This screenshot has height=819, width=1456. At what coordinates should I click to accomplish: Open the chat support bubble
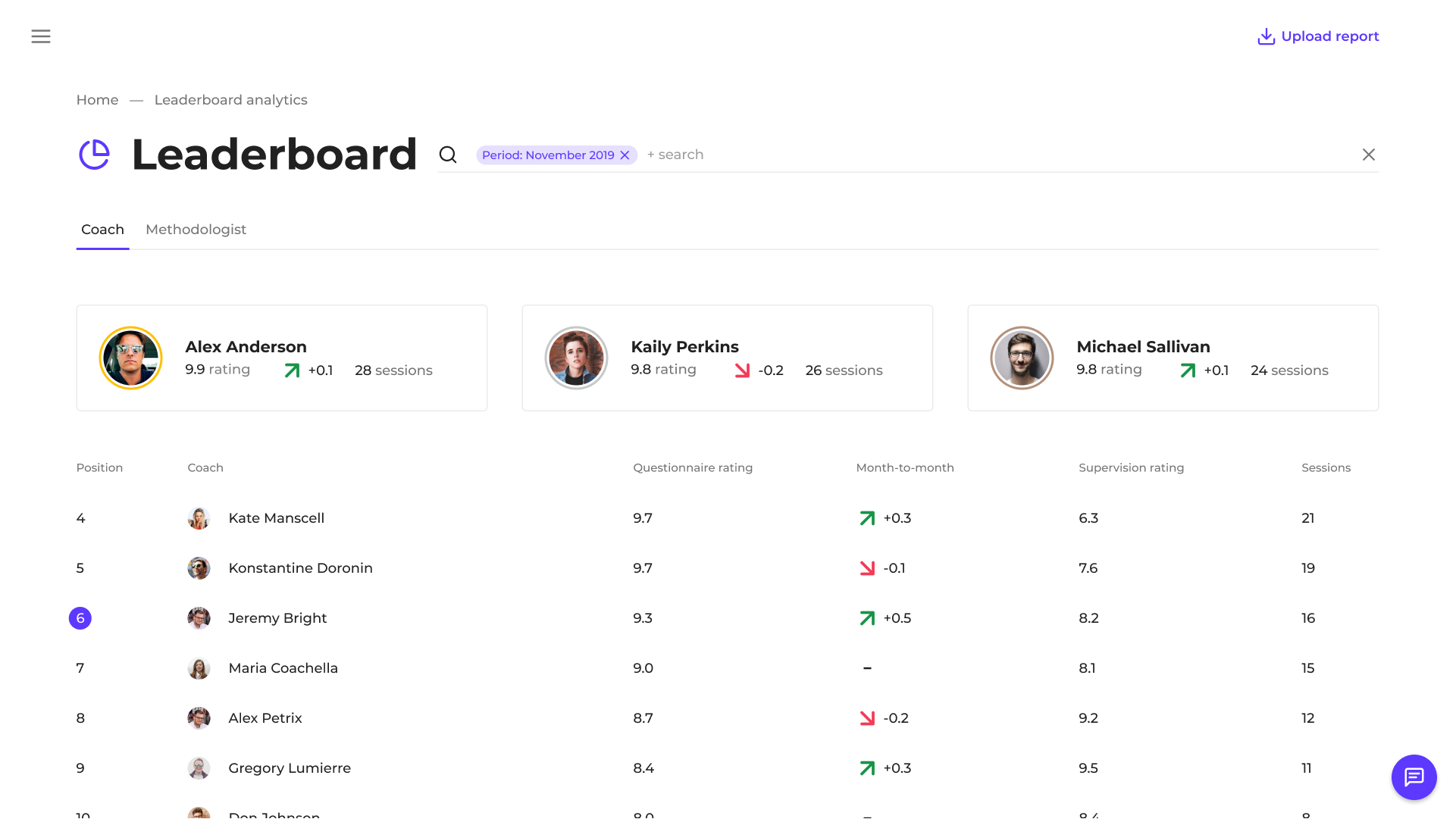pyautogui.click(x=1414, y=777)
